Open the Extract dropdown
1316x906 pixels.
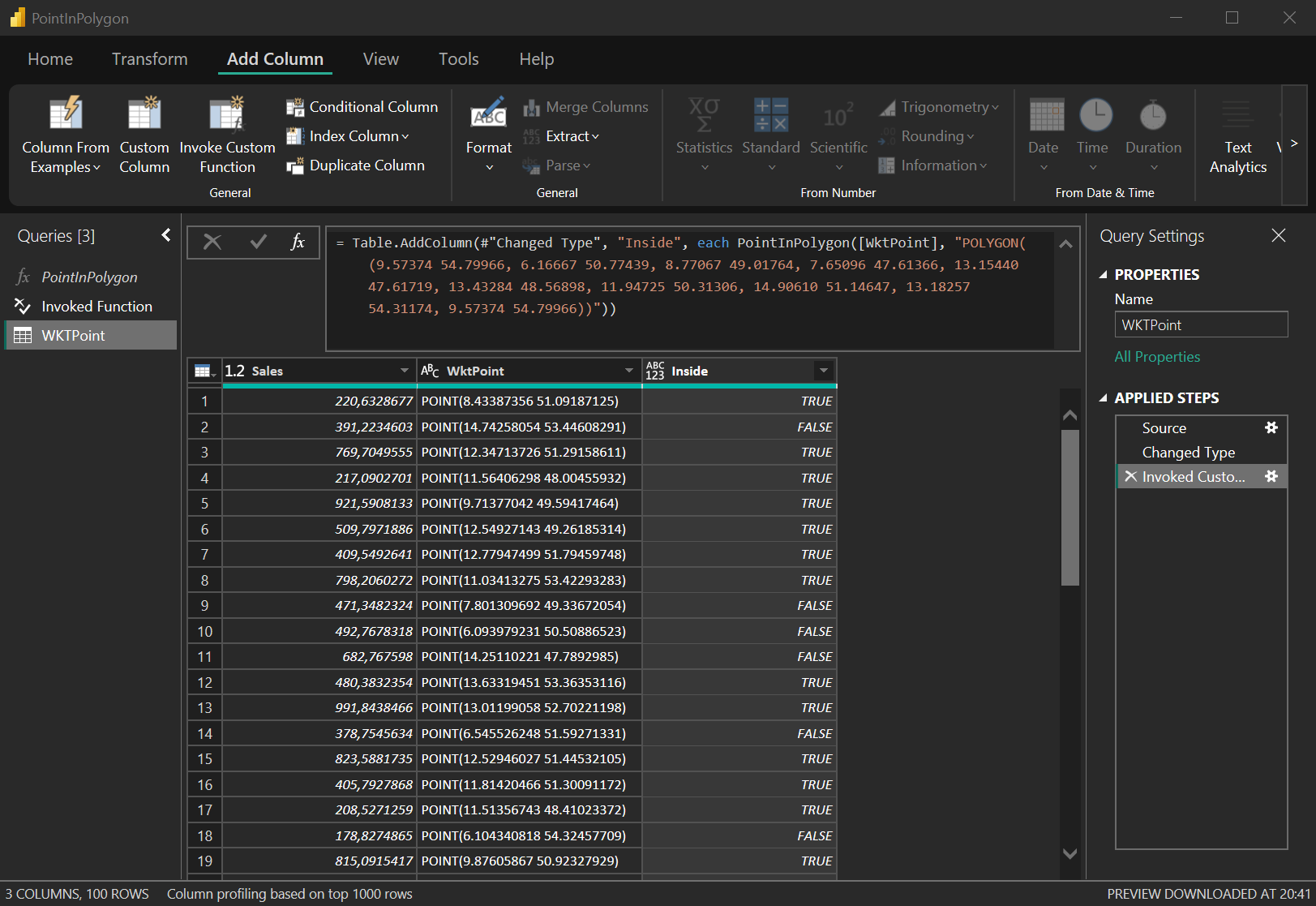click(595, 136)
